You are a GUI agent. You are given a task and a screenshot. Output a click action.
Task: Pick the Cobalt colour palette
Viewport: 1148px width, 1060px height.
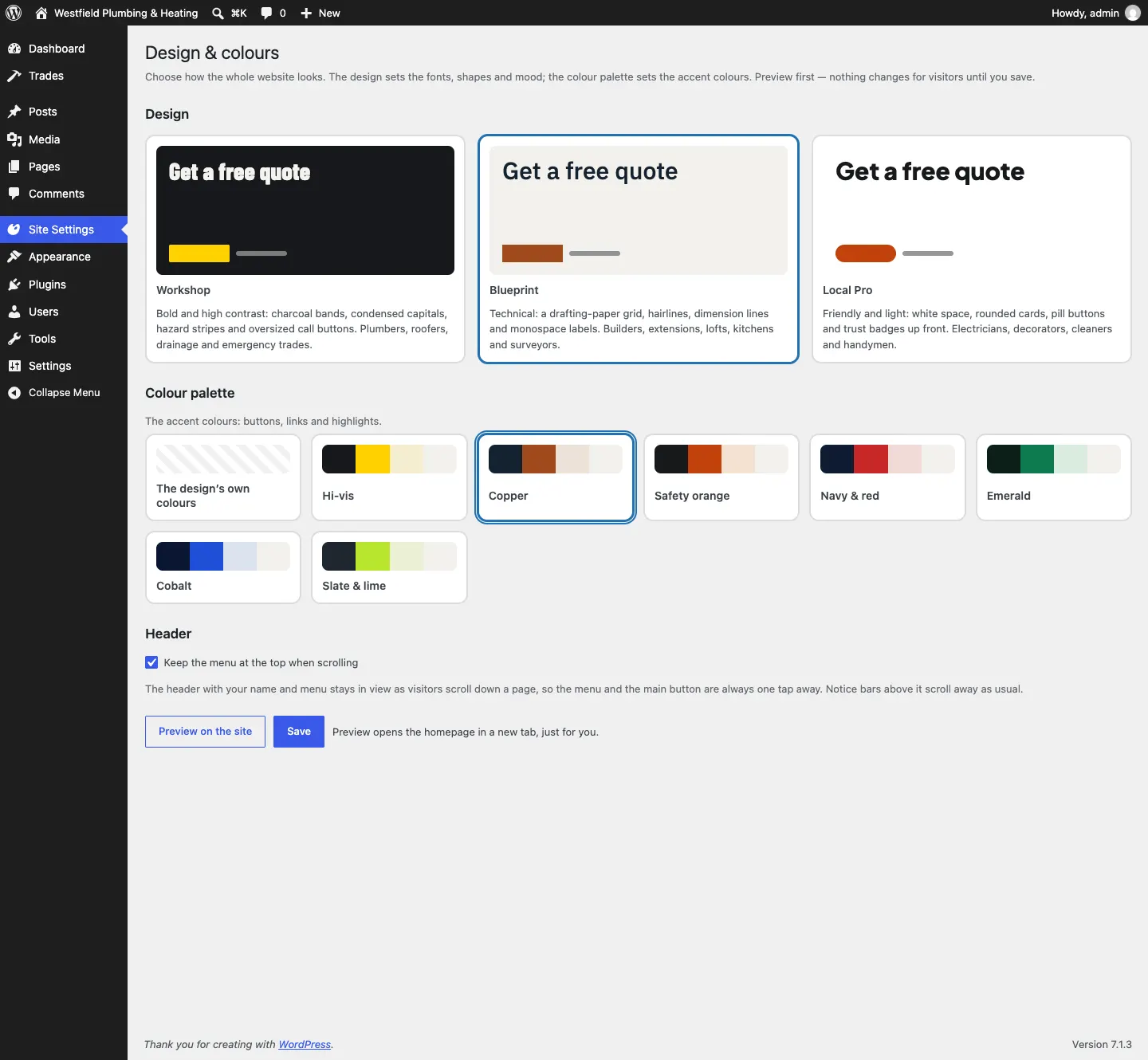pyautogui.click(x=223, y=567)
